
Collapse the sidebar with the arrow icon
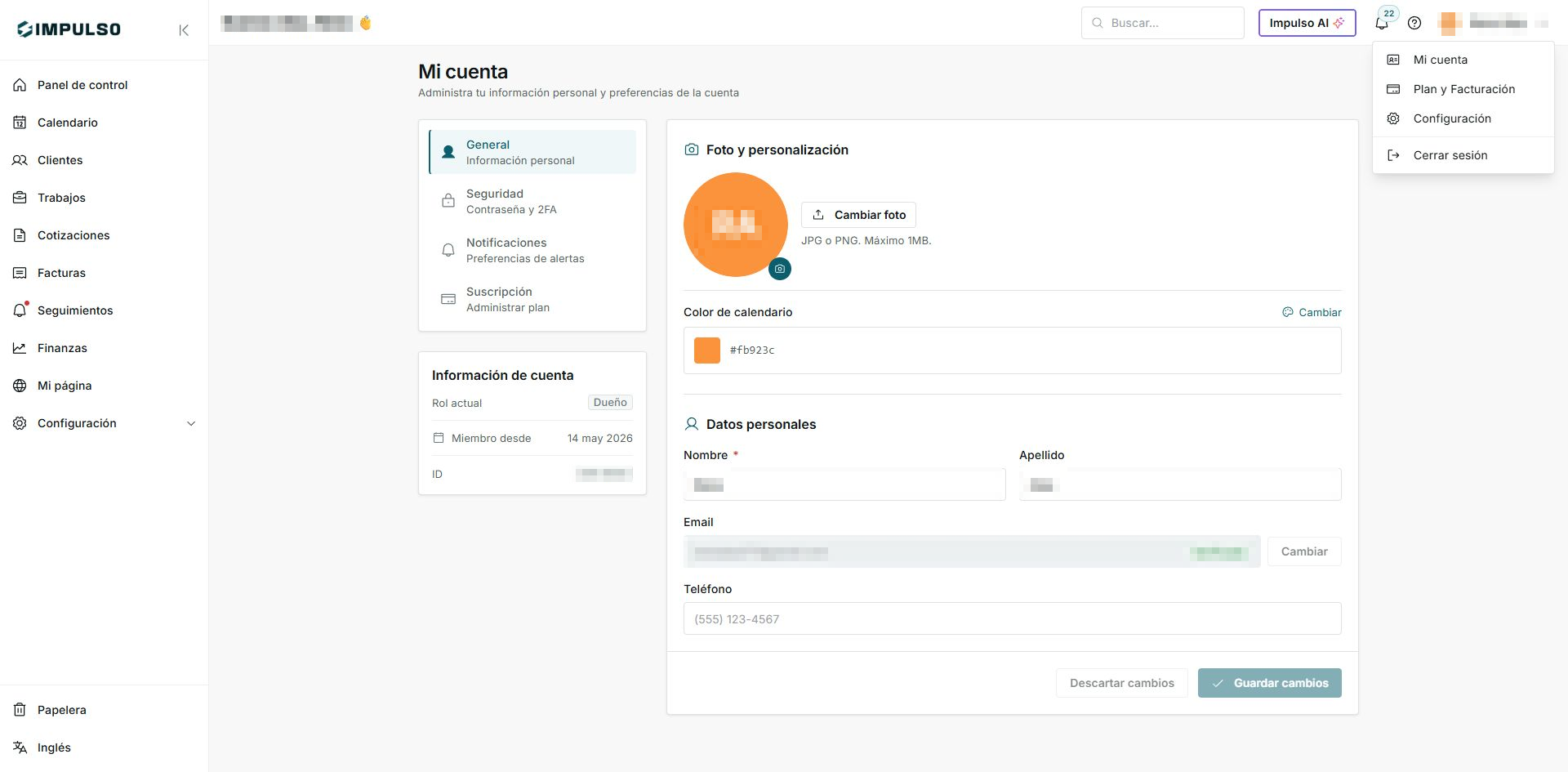coord(184,30)
